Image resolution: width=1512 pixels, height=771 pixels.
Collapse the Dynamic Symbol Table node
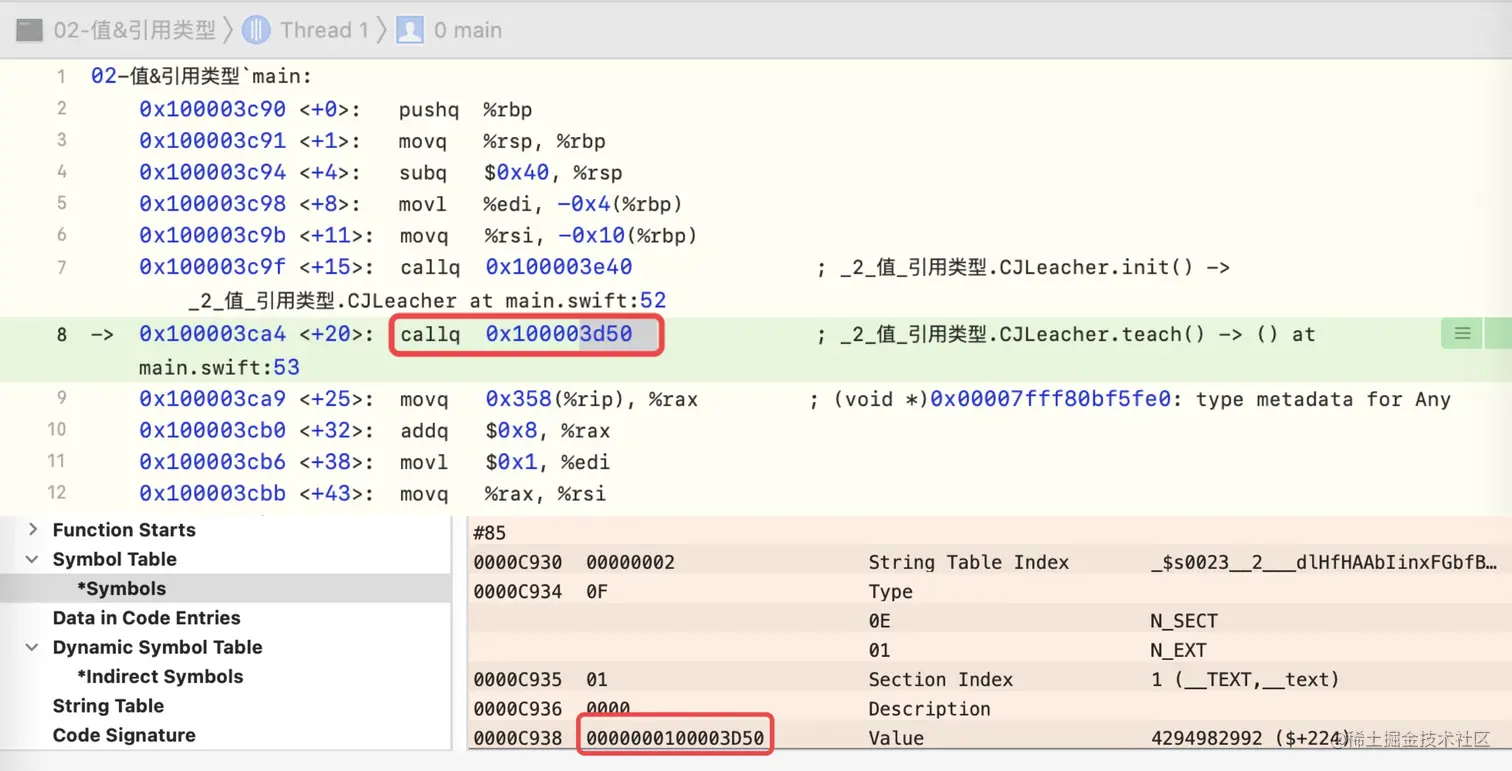click(33, 647)
